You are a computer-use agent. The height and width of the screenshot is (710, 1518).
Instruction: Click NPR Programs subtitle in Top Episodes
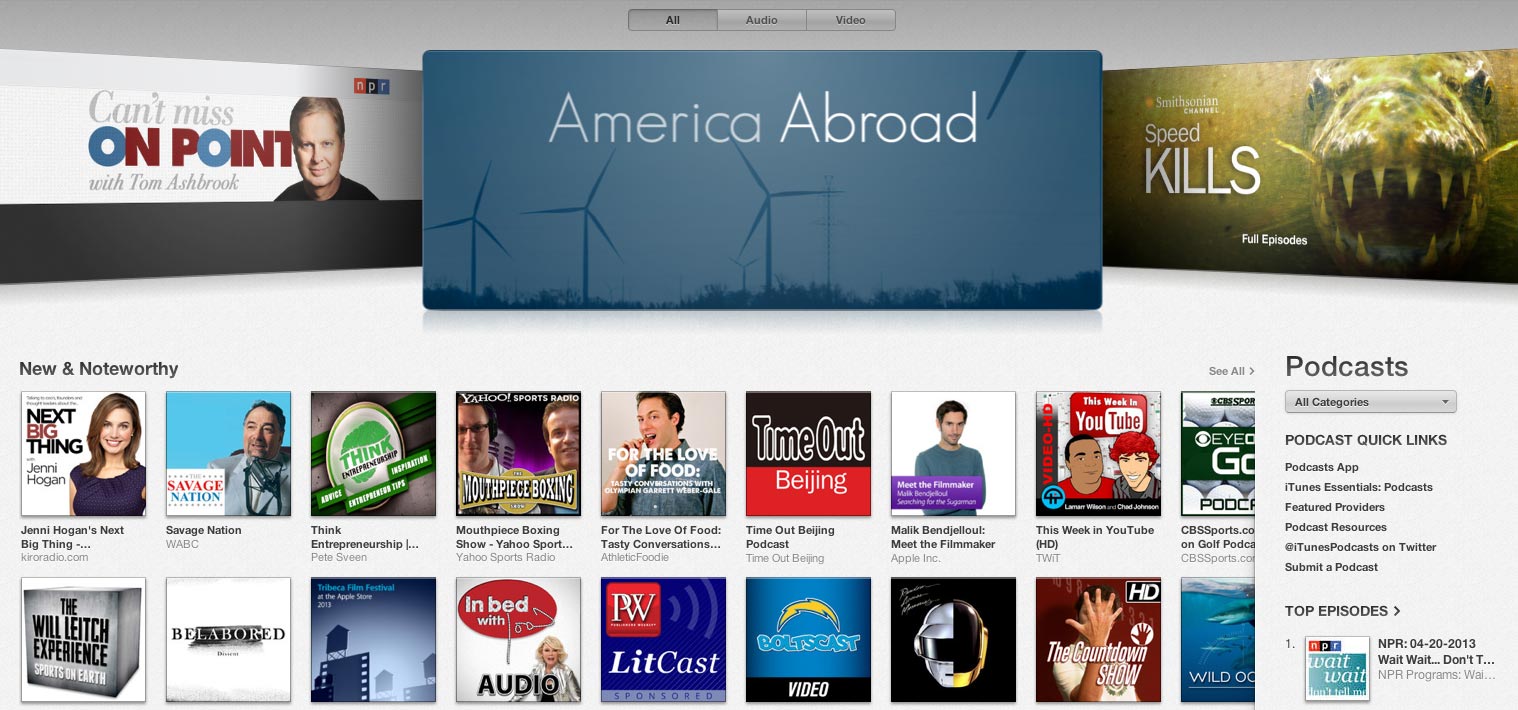(1436, 675)
